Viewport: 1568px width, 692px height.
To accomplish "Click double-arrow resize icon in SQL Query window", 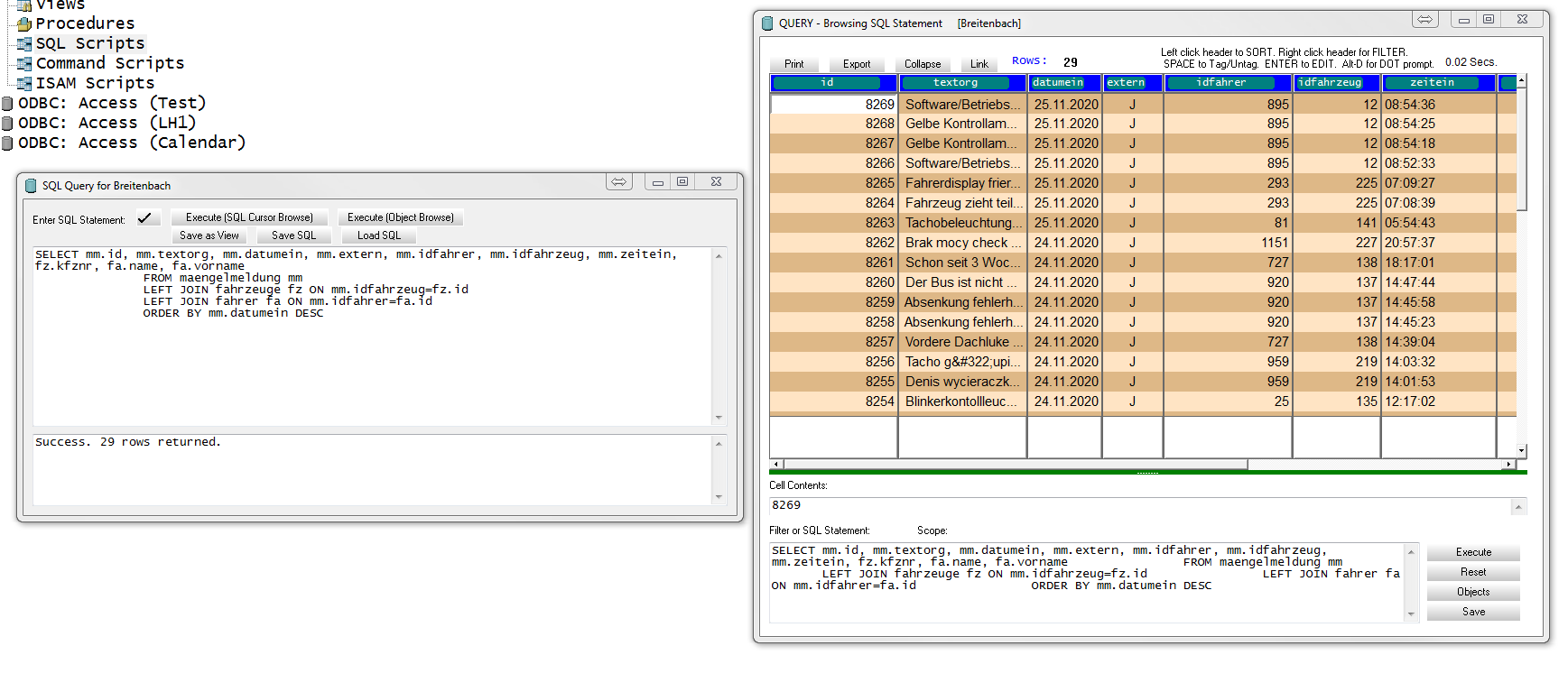I will click(618, 182).
